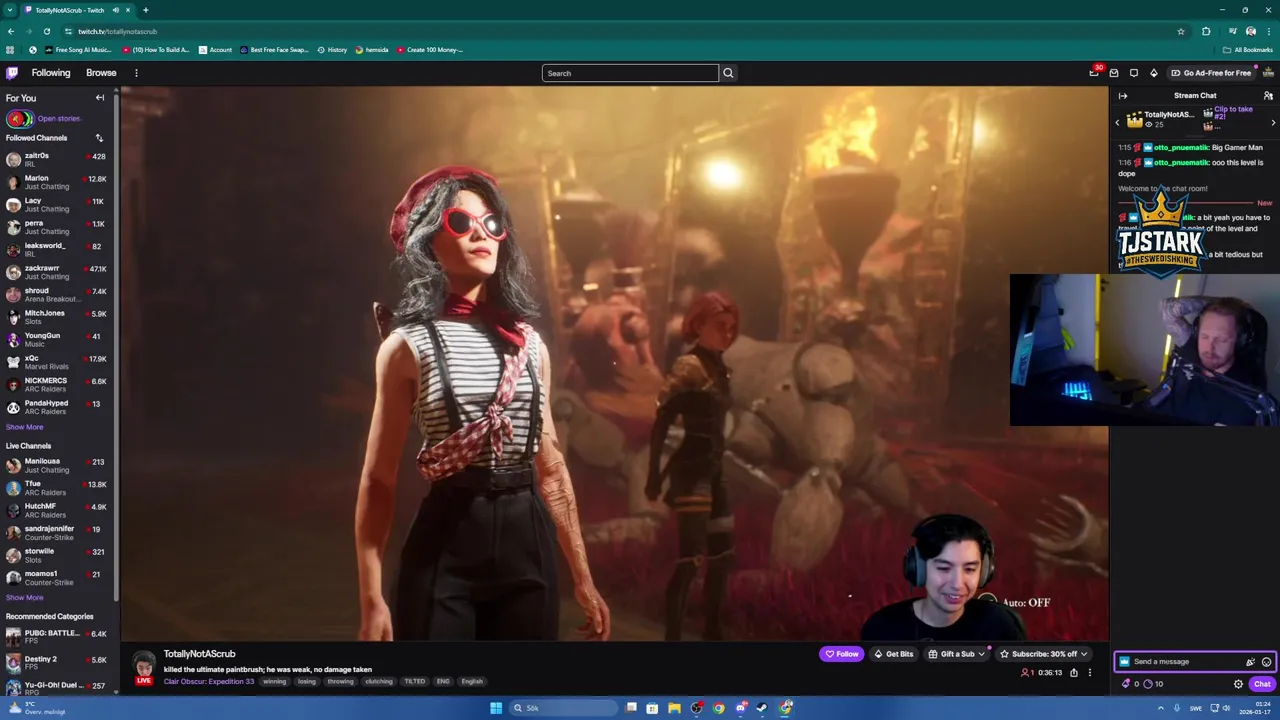The image size is (1280, 720).
Task: Open the emote picker smiley icon
Action: pyautogui.click(x=1266, y=662)
